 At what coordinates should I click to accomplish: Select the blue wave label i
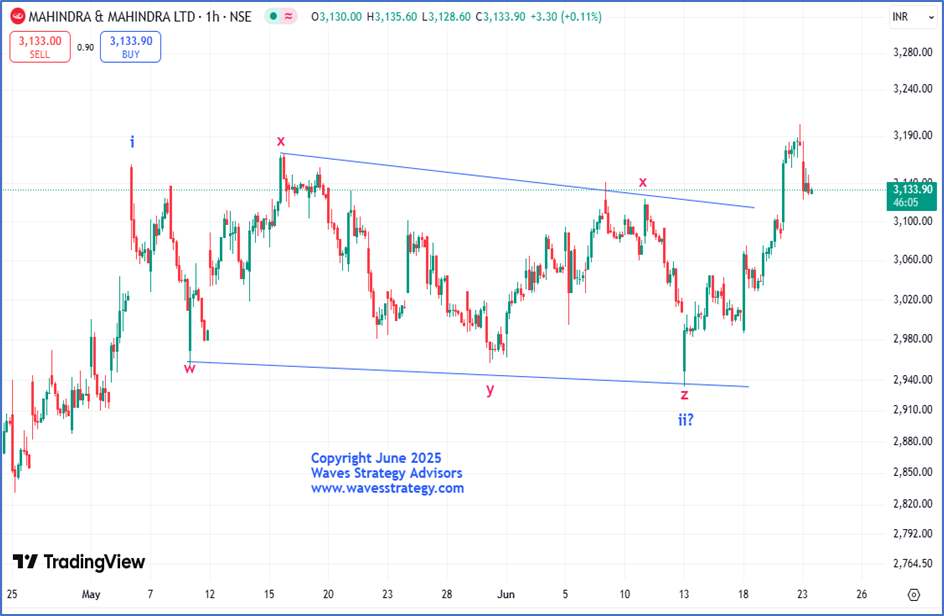tap(132, 142)
